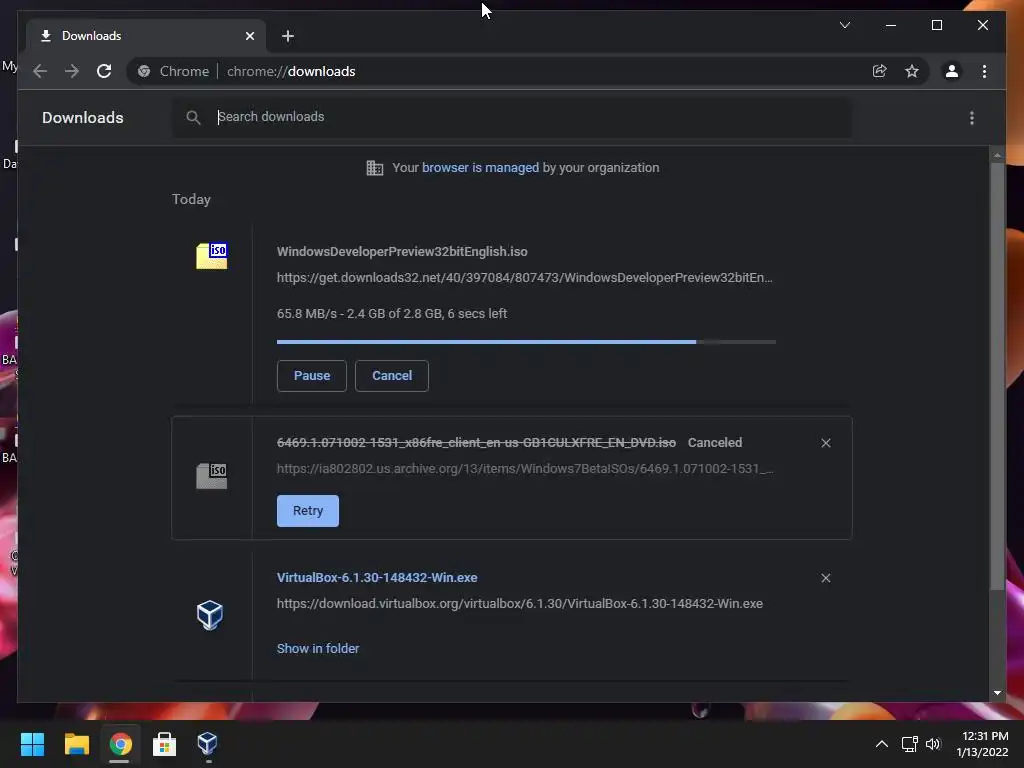The image size is (1024, 768).
Task: Click the network icon in system tray
Action: [x=910, y=744]
